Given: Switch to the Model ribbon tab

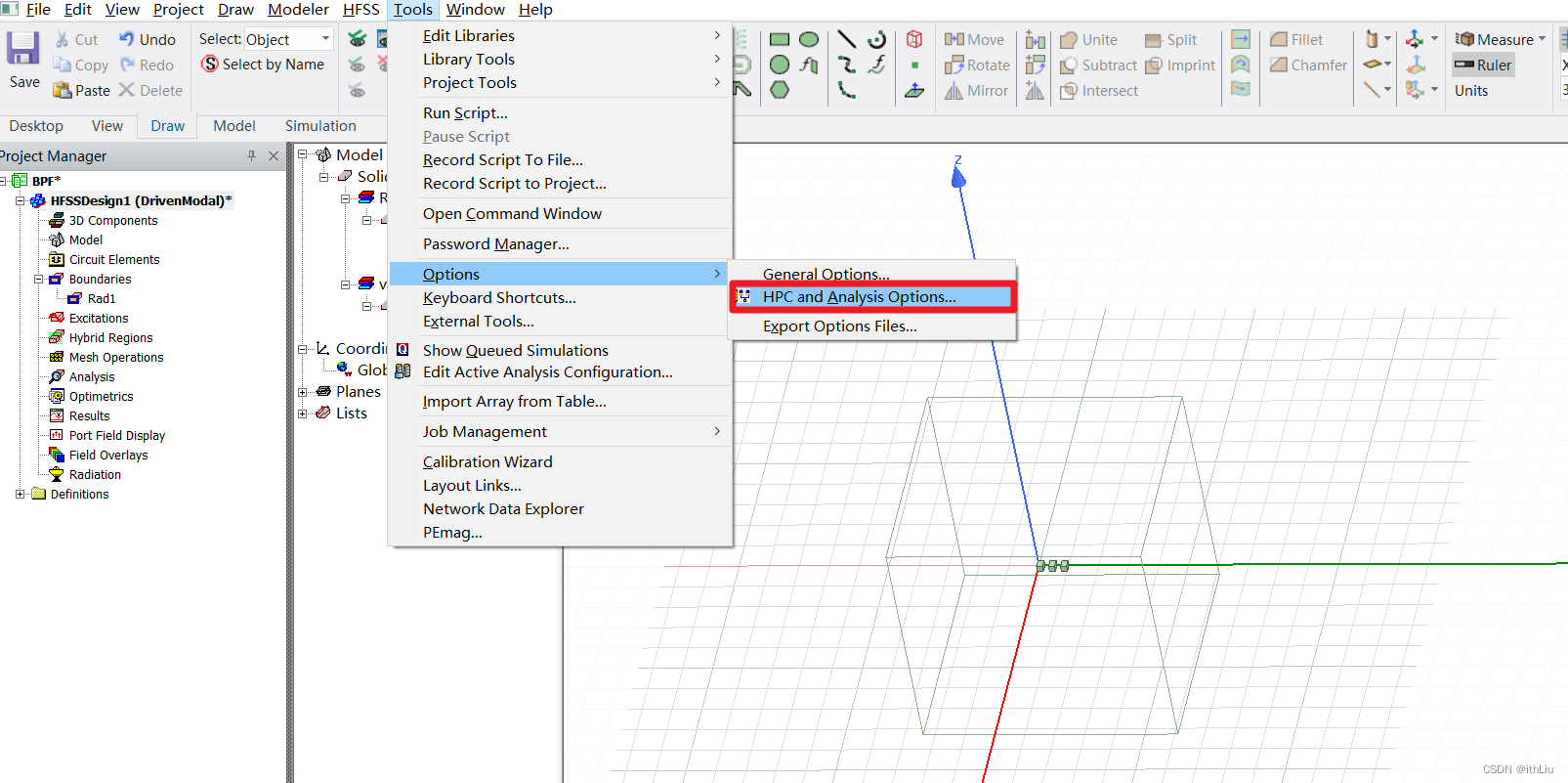Looking at the screenshot, I should (x=234, y=126).
